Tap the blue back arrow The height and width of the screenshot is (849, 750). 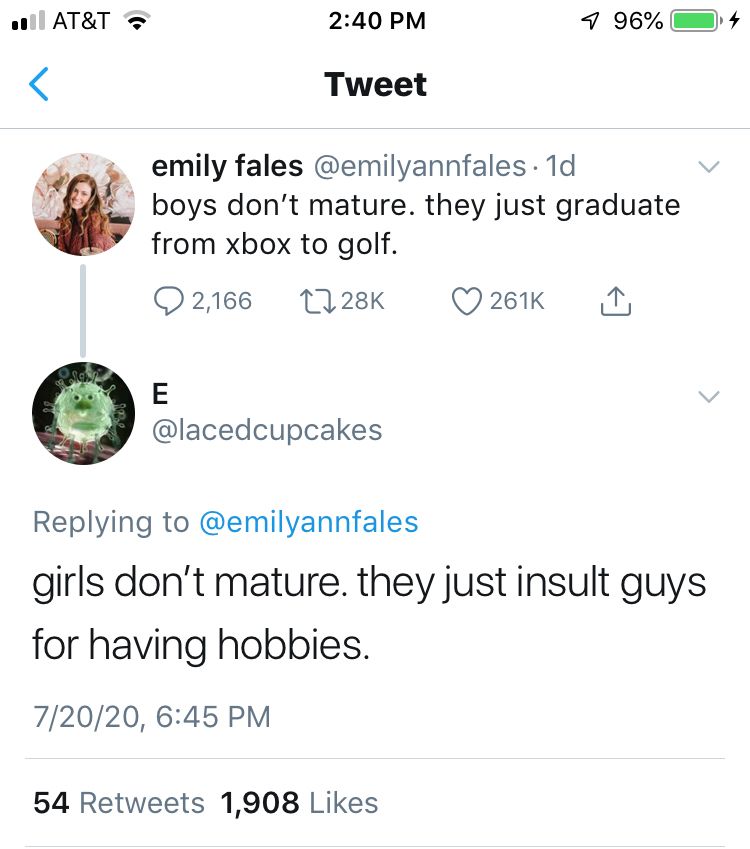point(38,85)
